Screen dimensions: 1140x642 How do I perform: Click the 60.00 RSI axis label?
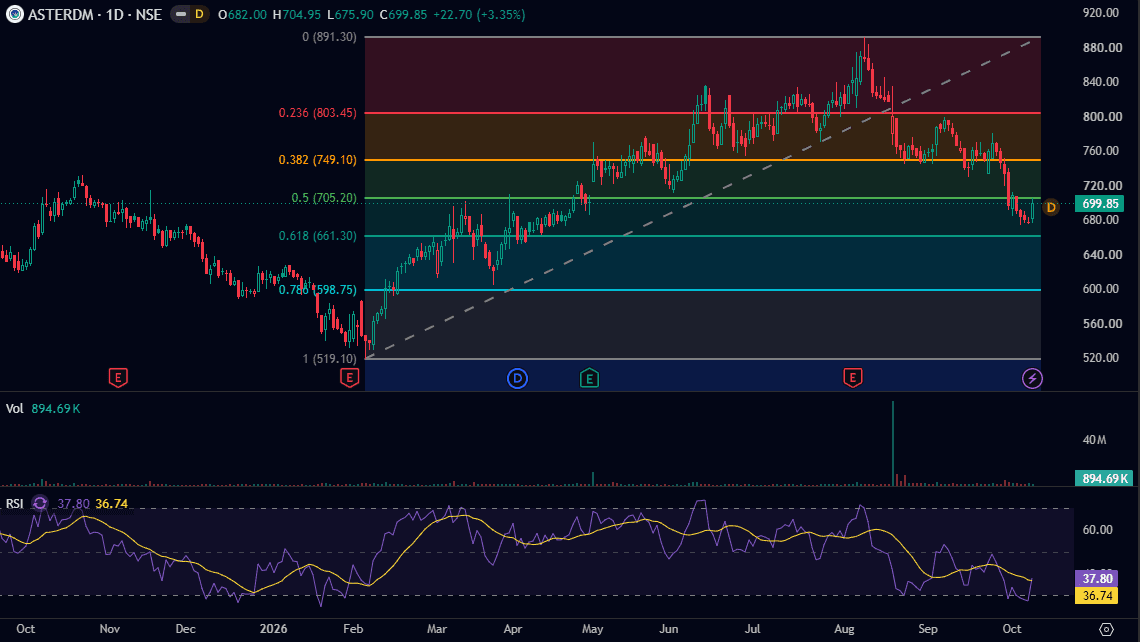1098,529
